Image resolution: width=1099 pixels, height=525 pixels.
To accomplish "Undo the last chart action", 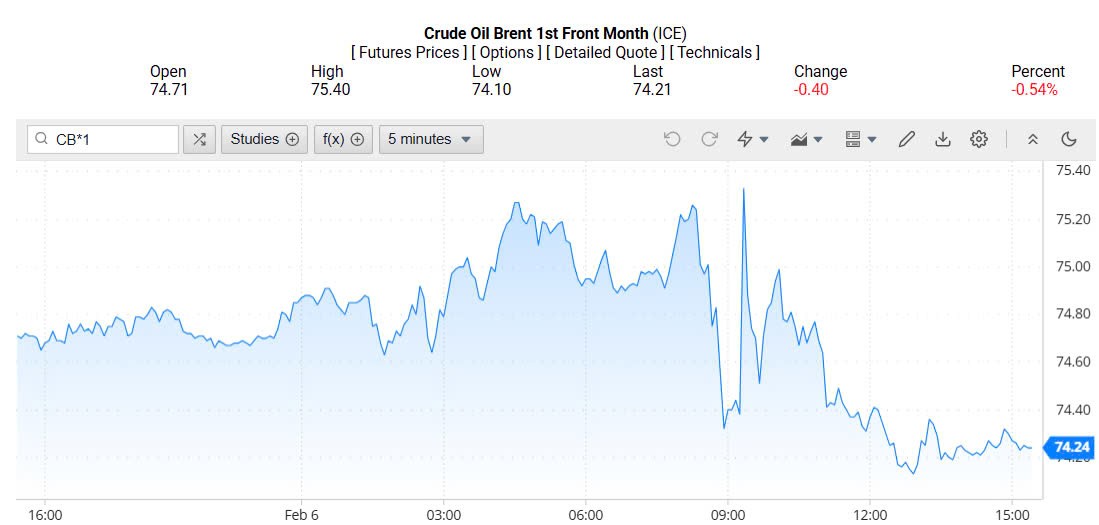I will 672,139.
